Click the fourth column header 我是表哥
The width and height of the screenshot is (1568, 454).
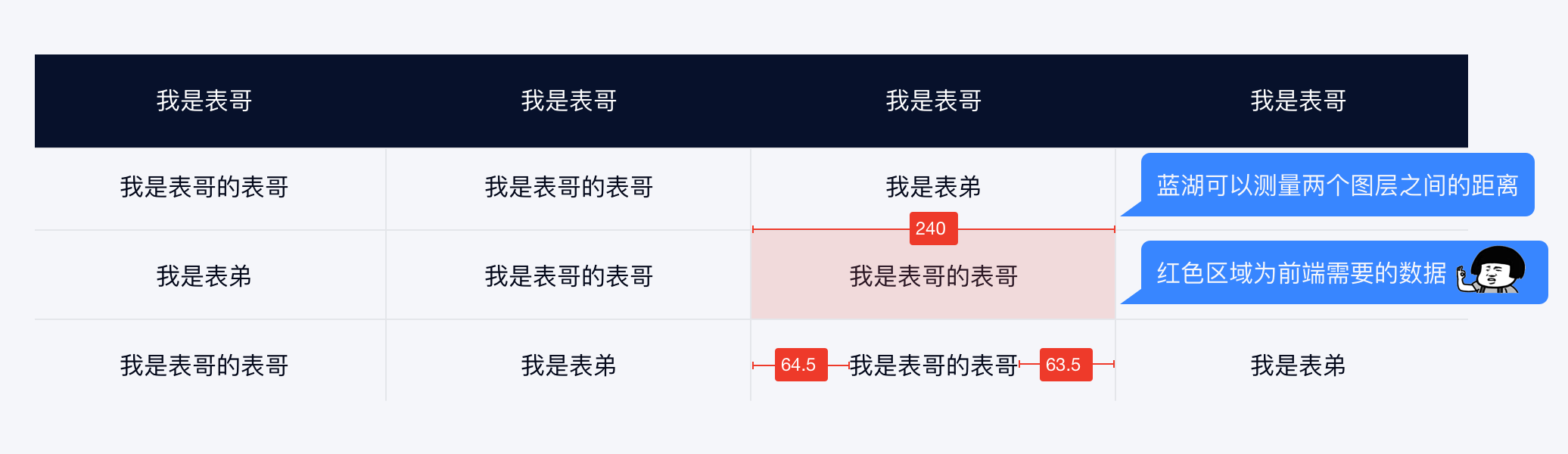(x=1299, y=101)
